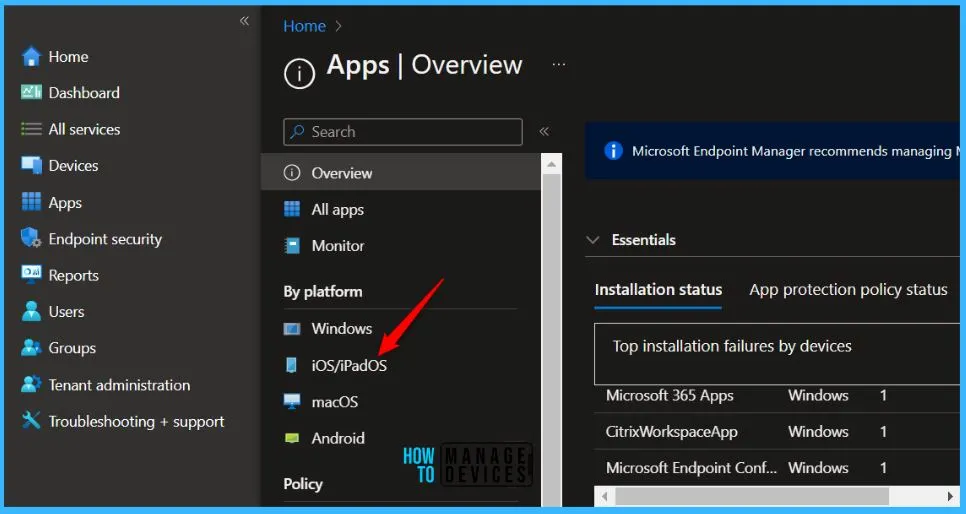Click the Users person icon
The image size is (966, 514).
point(31,311)
